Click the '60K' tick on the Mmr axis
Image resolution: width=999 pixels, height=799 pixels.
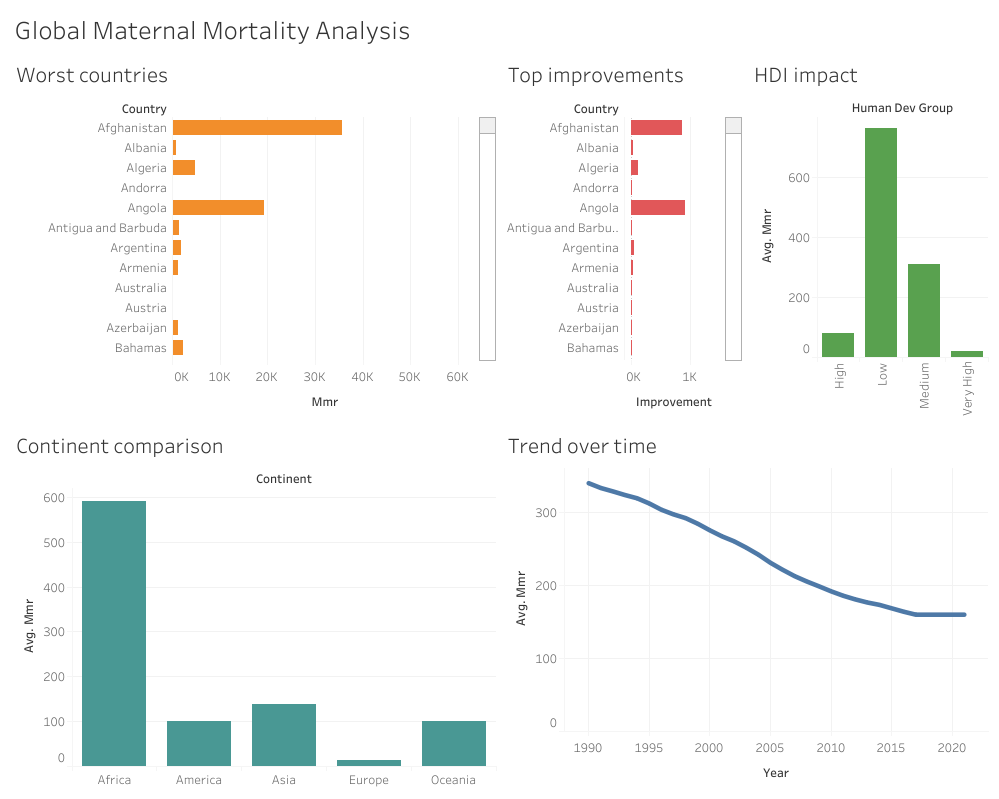(457, 377)
